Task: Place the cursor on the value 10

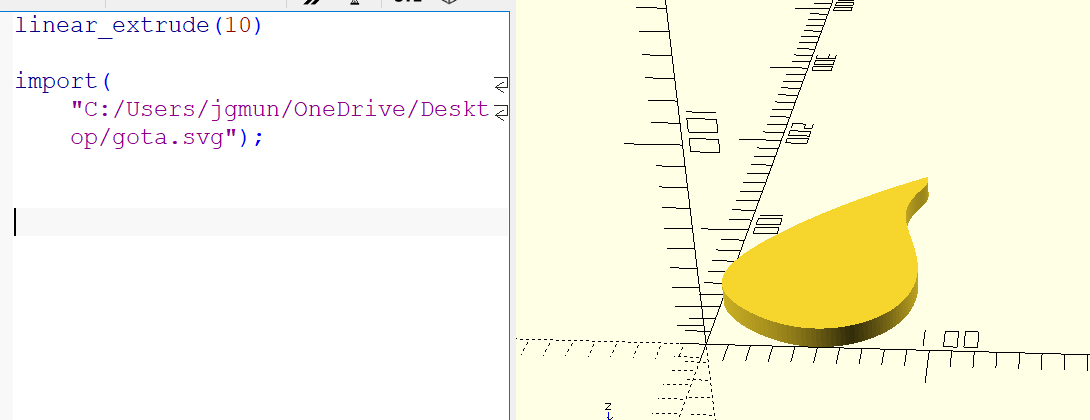Action: click(238, 25)
